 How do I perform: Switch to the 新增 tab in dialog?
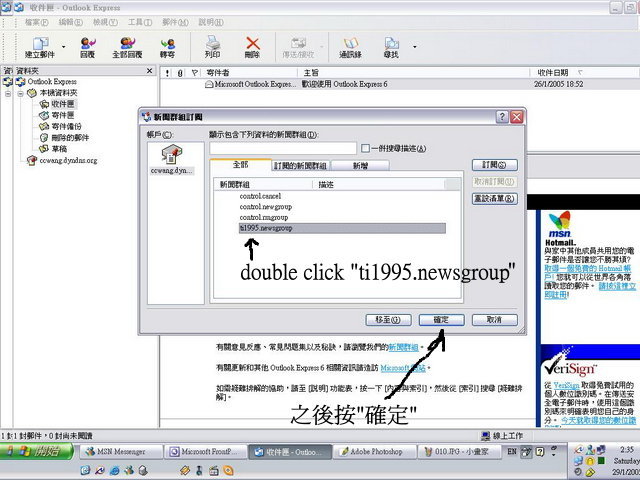pyautogui.click(x=359, y=166)
